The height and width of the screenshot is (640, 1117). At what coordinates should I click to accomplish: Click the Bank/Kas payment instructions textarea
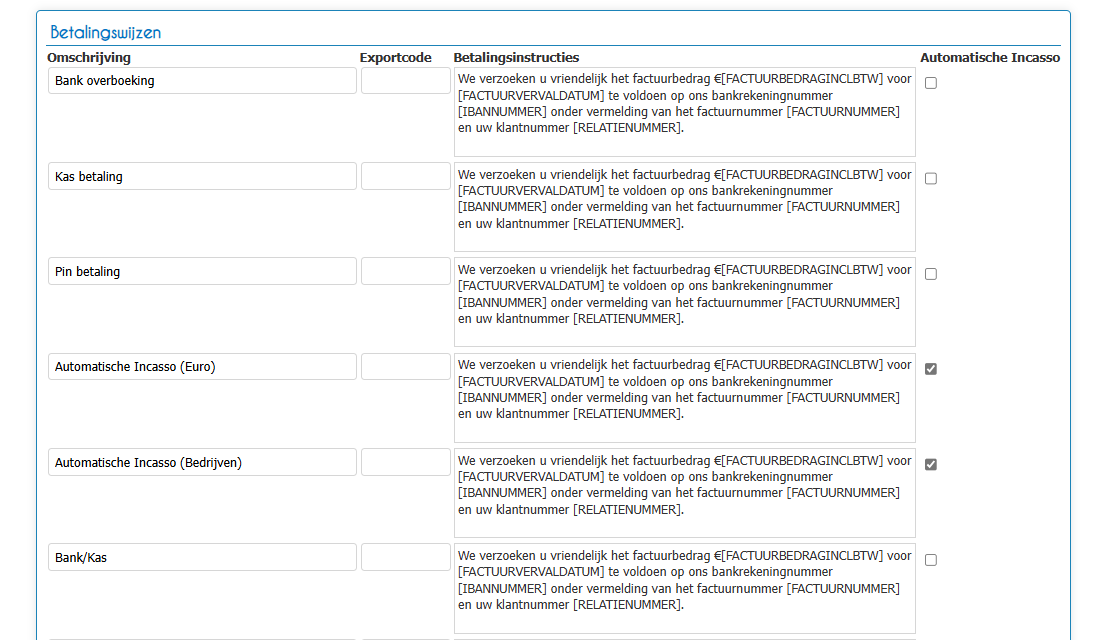pos(685,589)
